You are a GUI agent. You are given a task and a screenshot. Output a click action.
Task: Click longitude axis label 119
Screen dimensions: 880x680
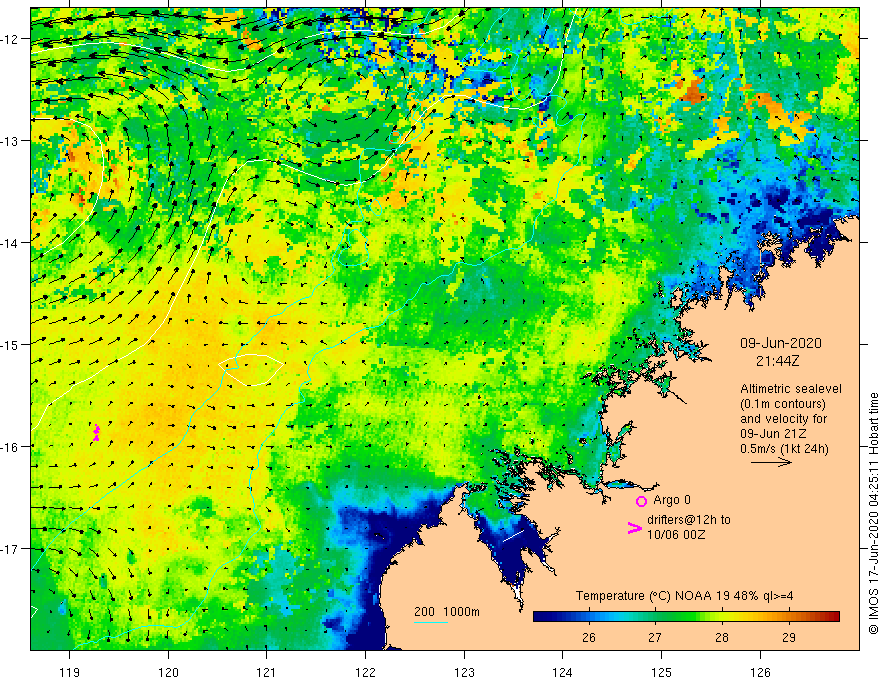coord(70,672)
